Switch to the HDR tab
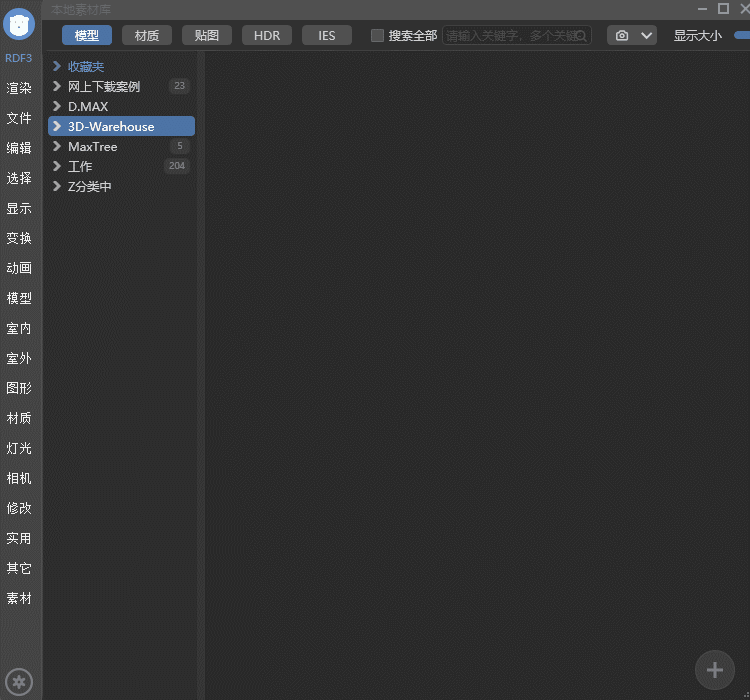Image resolution: width=750 pixels, height=700 pixels. (267, 35)
